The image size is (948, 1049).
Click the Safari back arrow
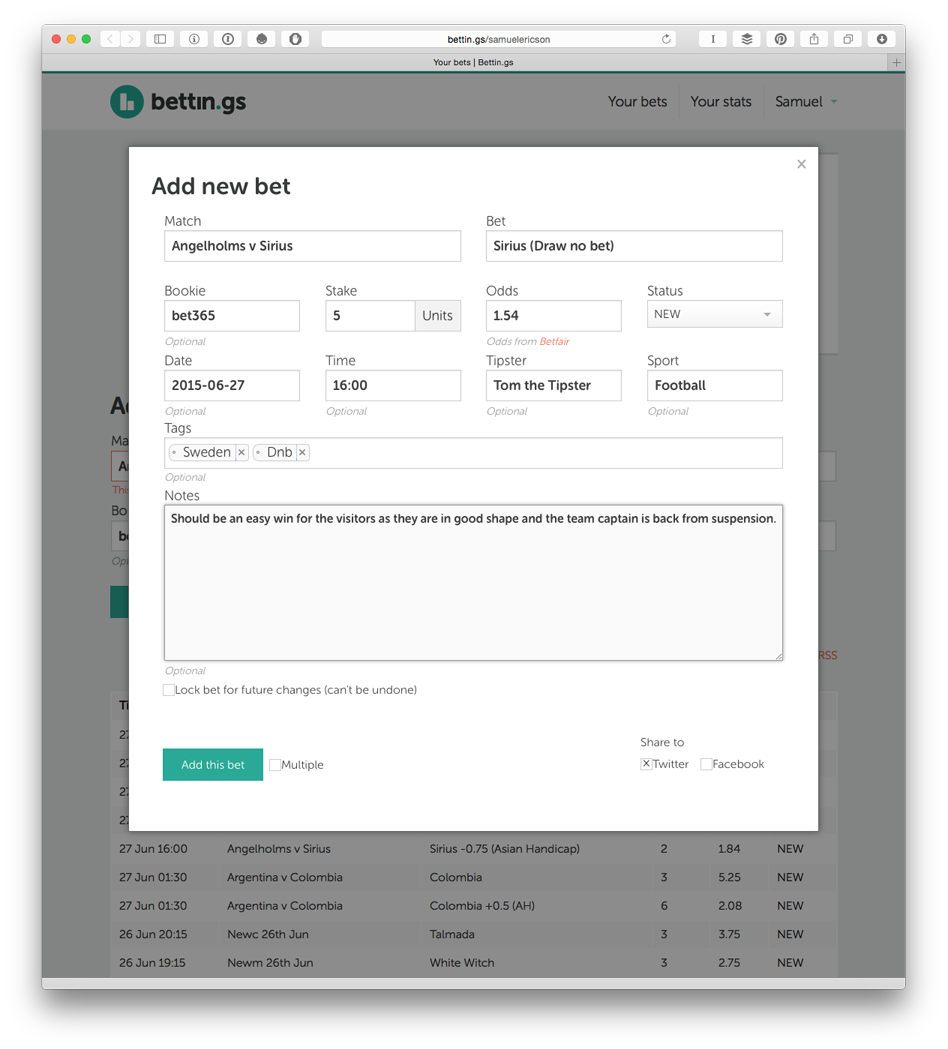coord(110,39)
